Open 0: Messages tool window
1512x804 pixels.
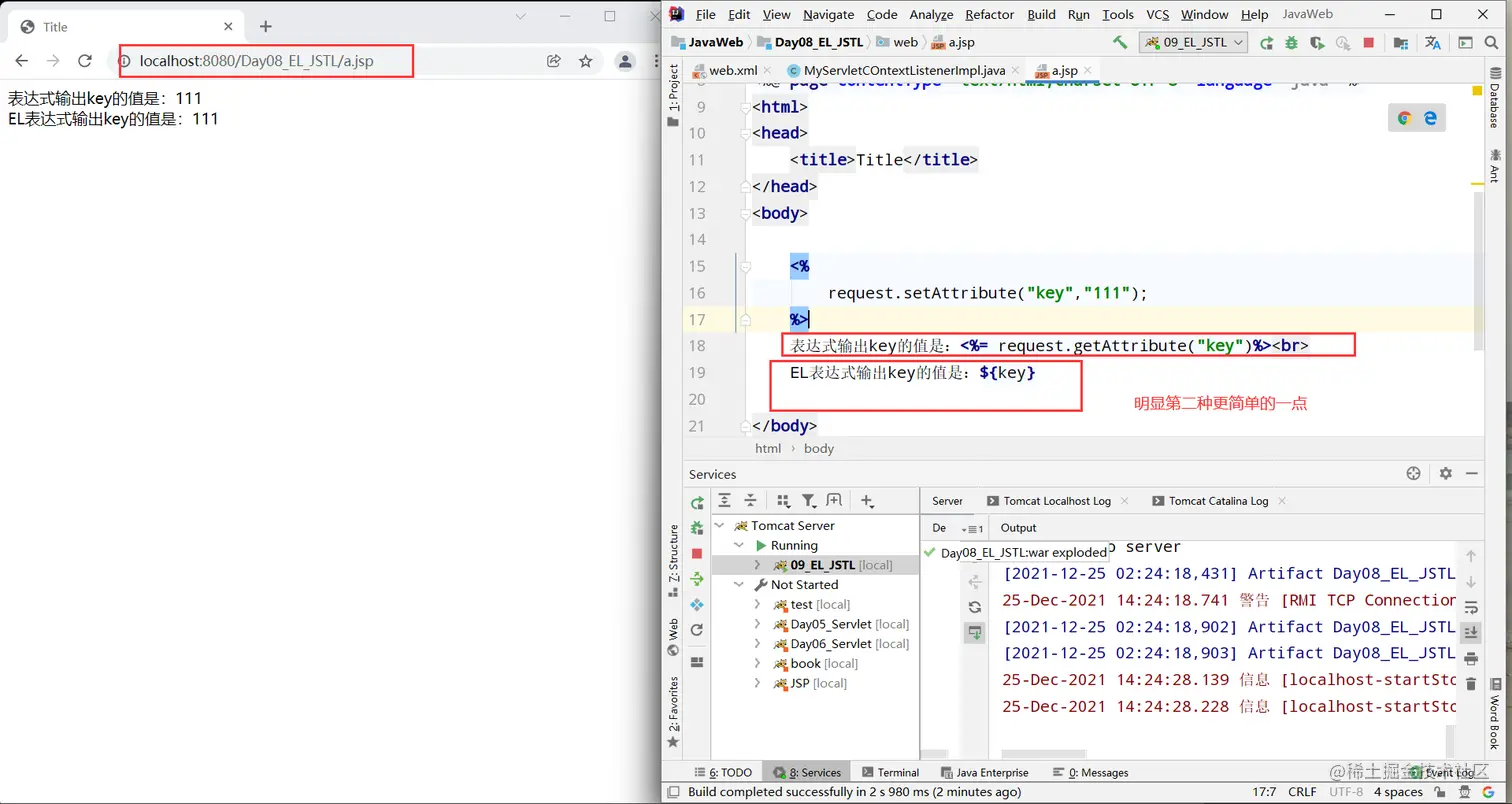coord(1089,773)
